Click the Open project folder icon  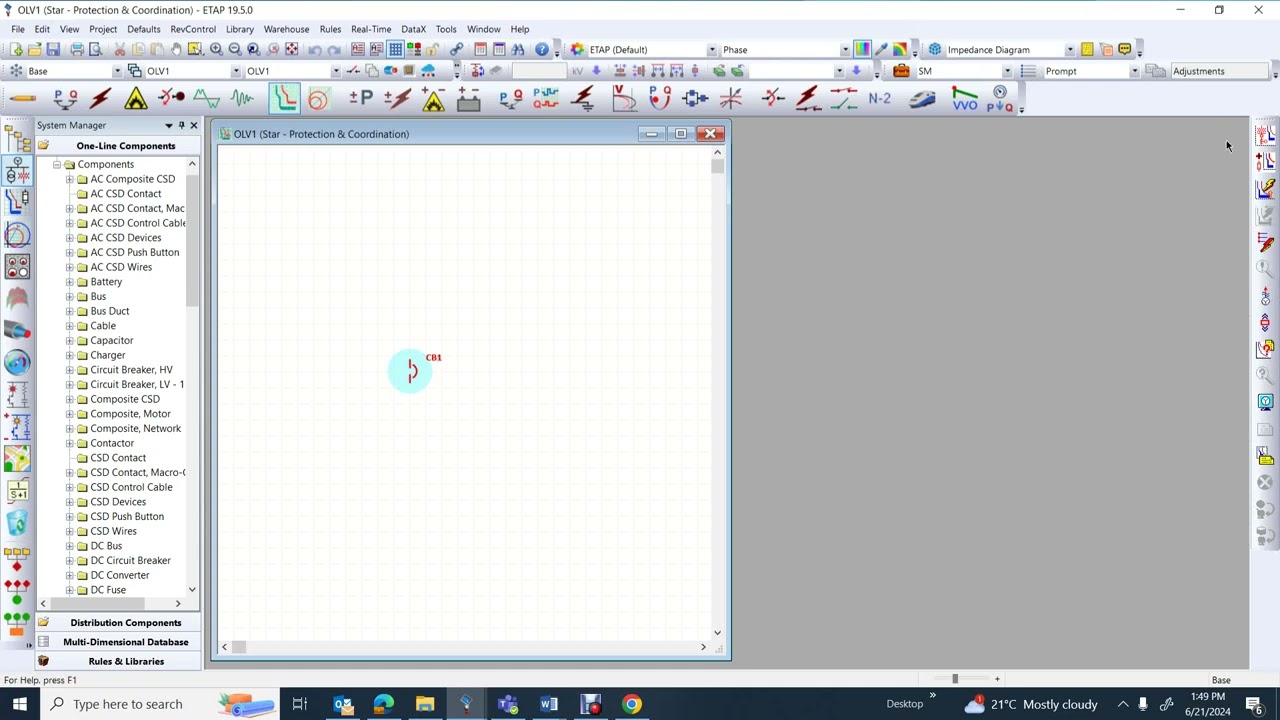coord(34,49)
